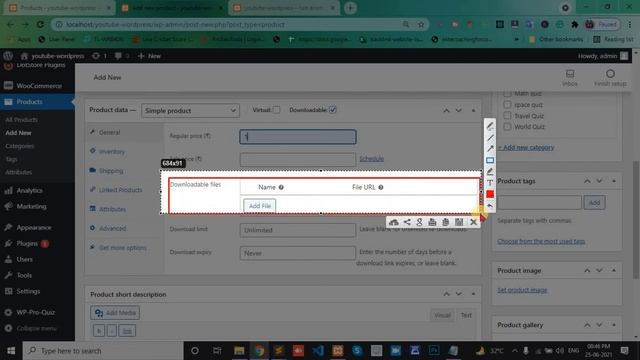Collapse the Product data panel
This screenshot has width=640, height=360.
(x=473, y=111)
